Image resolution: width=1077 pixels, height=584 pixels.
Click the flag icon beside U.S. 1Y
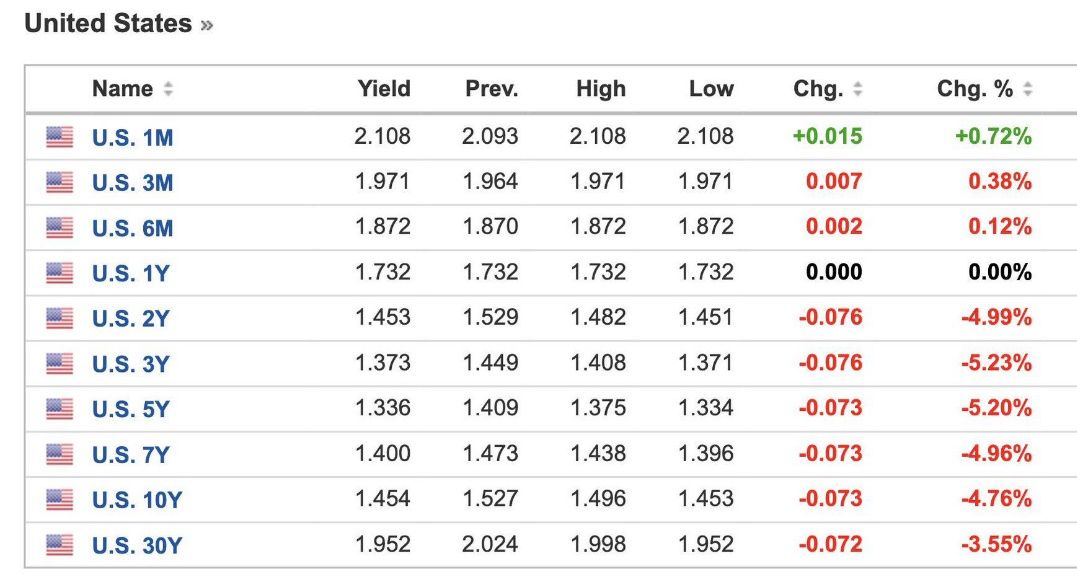pyautogui.click(x=60, y=273)
